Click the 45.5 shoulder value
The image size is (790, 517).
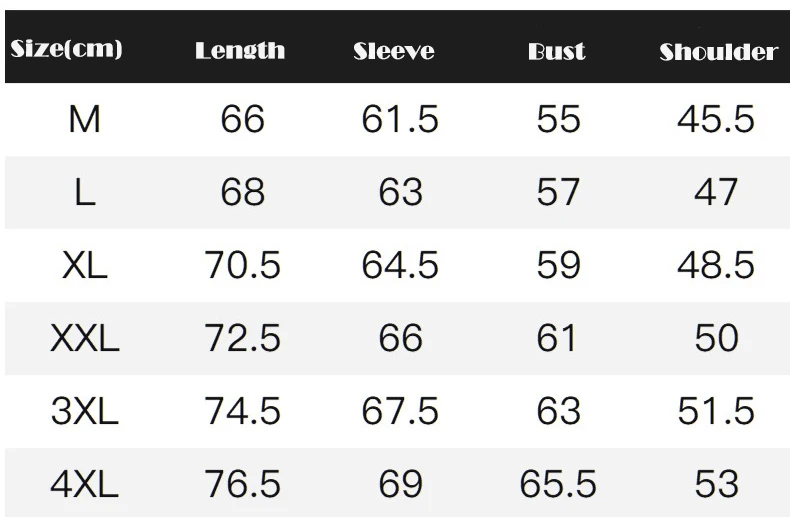(x=716, y=120)
